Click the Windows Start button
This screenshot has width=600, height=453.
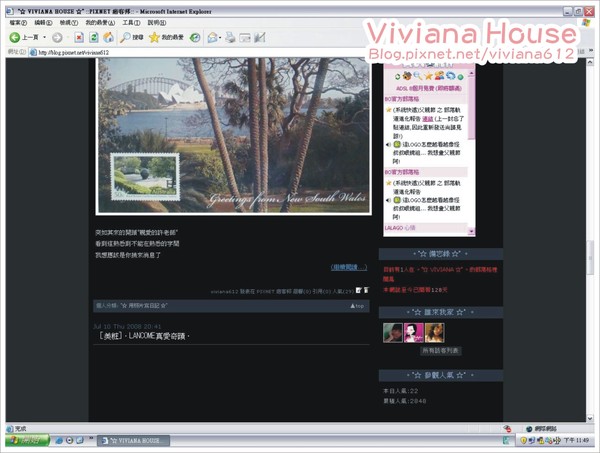(x=28, y=440)
